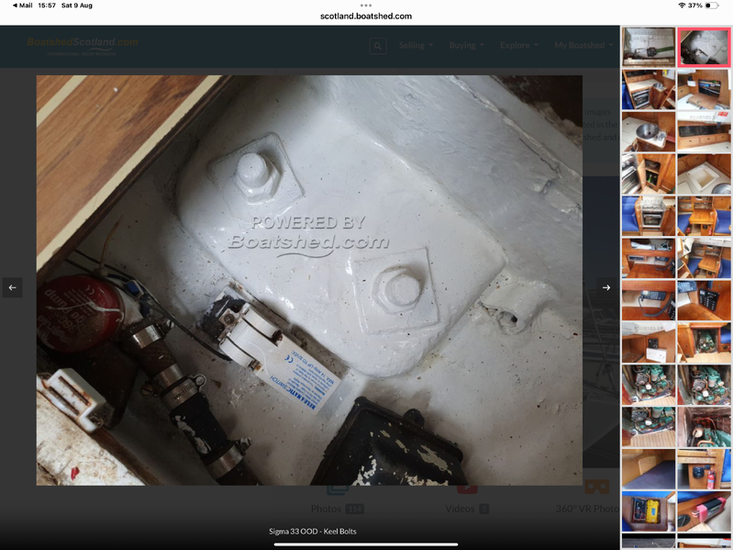The image size is (733, 550).
Task: Tap the three-dot multitasking icon at top
Action: (366, 5)
